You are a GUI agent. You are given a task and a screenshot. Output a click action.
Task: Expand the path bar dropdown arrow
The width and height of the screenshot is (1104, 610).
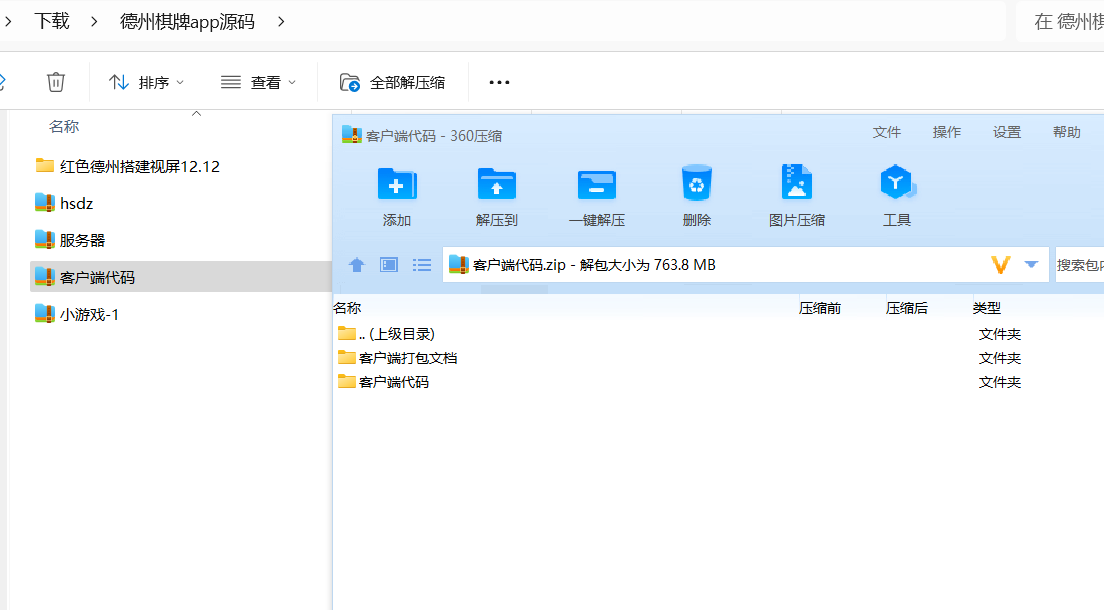1031,264
